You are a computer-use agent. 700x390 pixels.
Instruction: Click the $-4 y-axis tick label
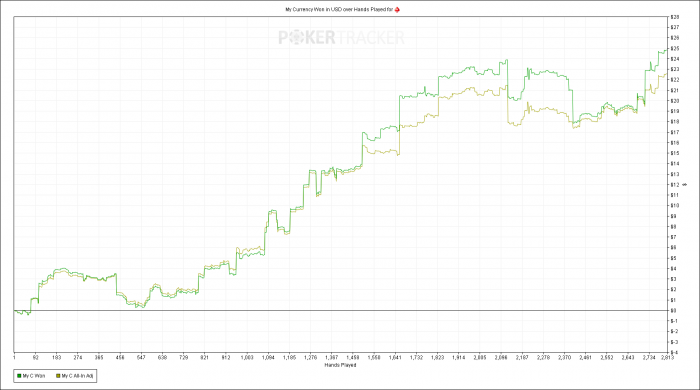674,353
